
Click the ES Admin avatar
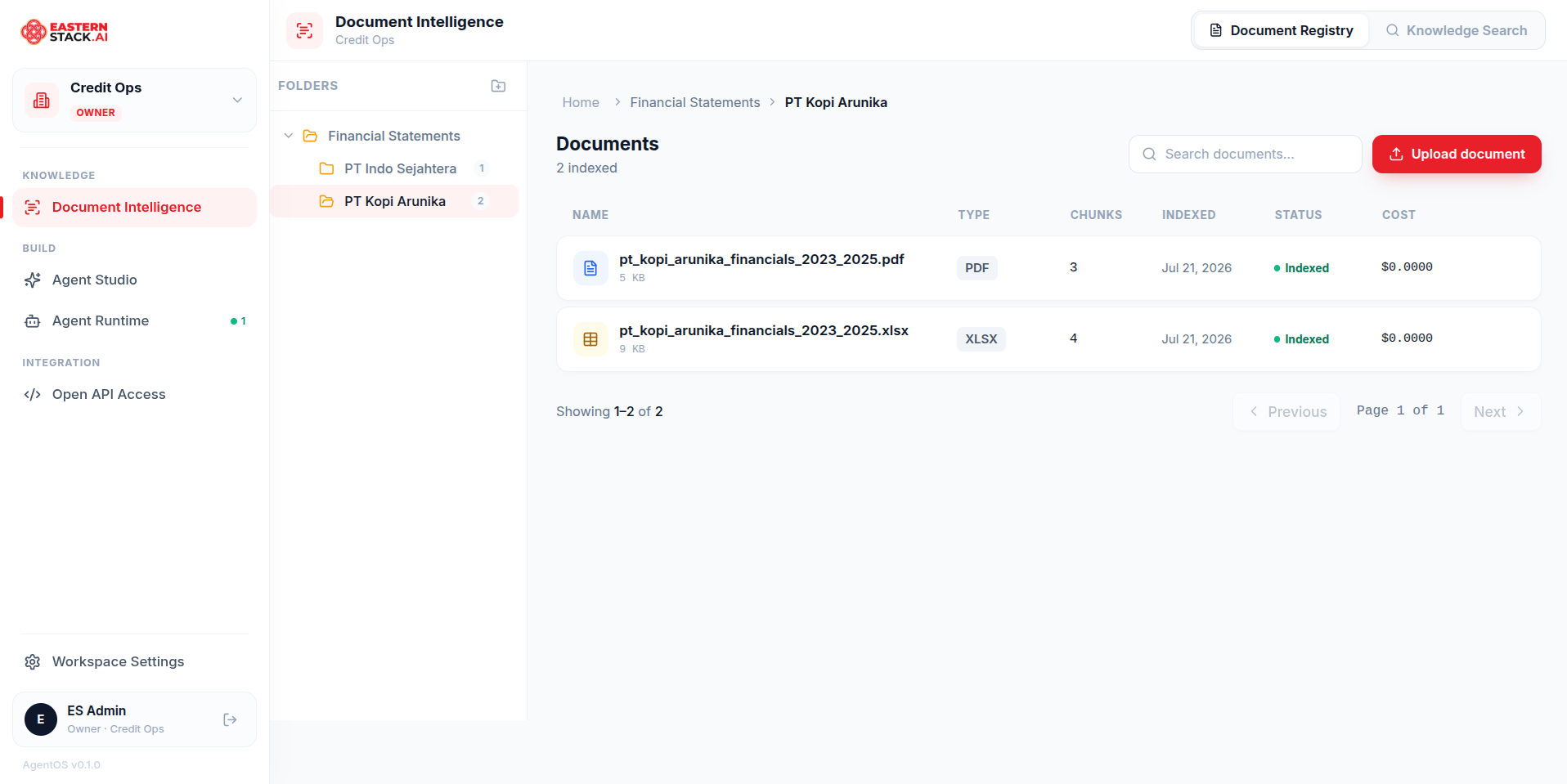(41, 719)
